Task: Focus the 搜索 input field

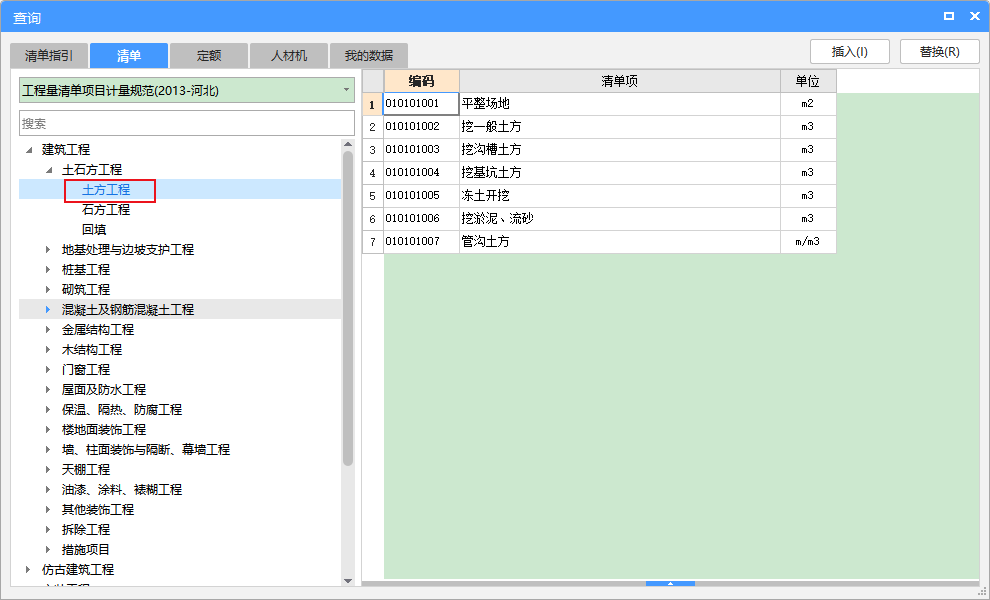Action: 187,123
